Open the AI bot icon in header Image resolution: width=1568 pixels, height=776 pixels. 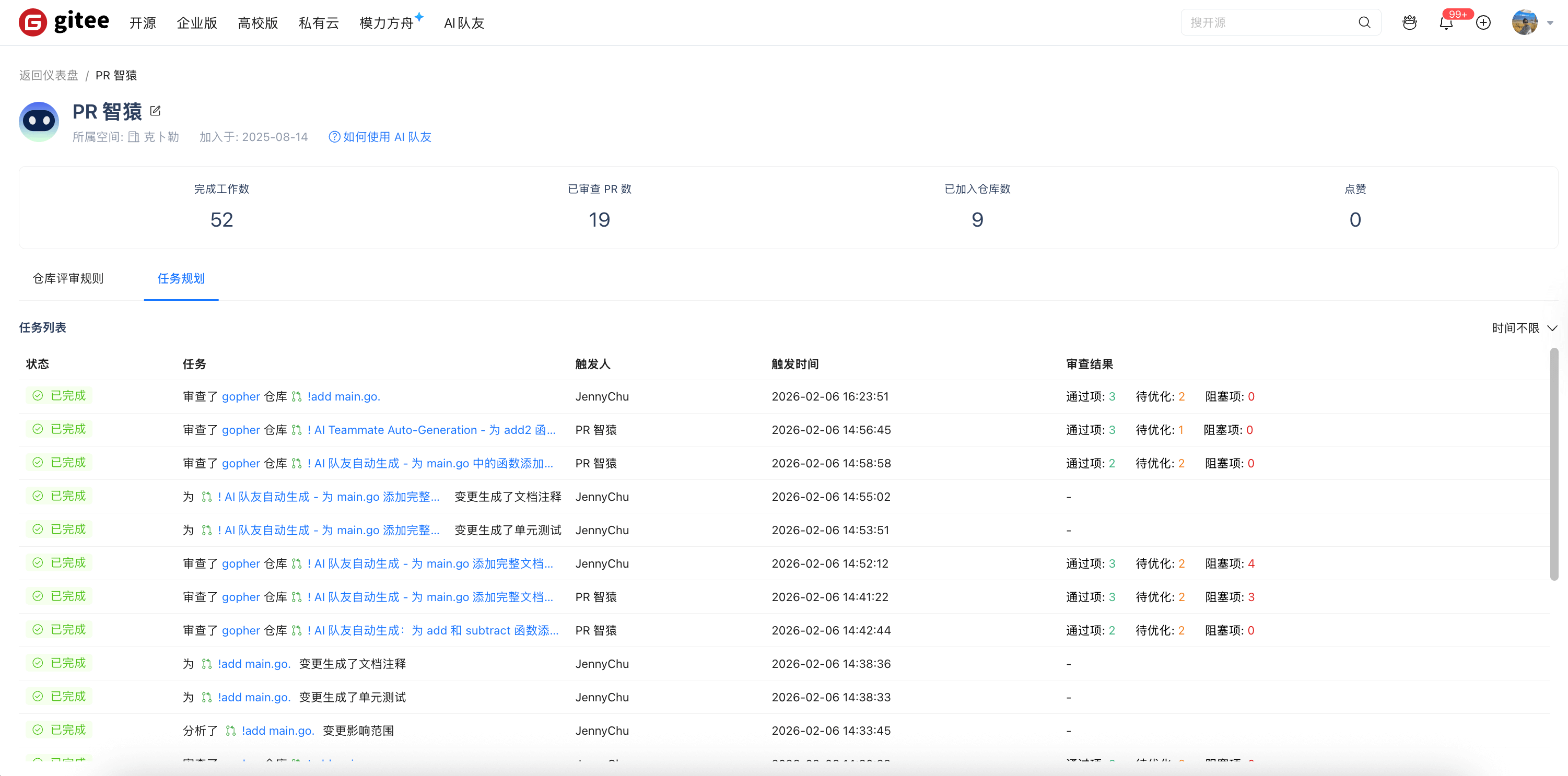point(1409,22)
